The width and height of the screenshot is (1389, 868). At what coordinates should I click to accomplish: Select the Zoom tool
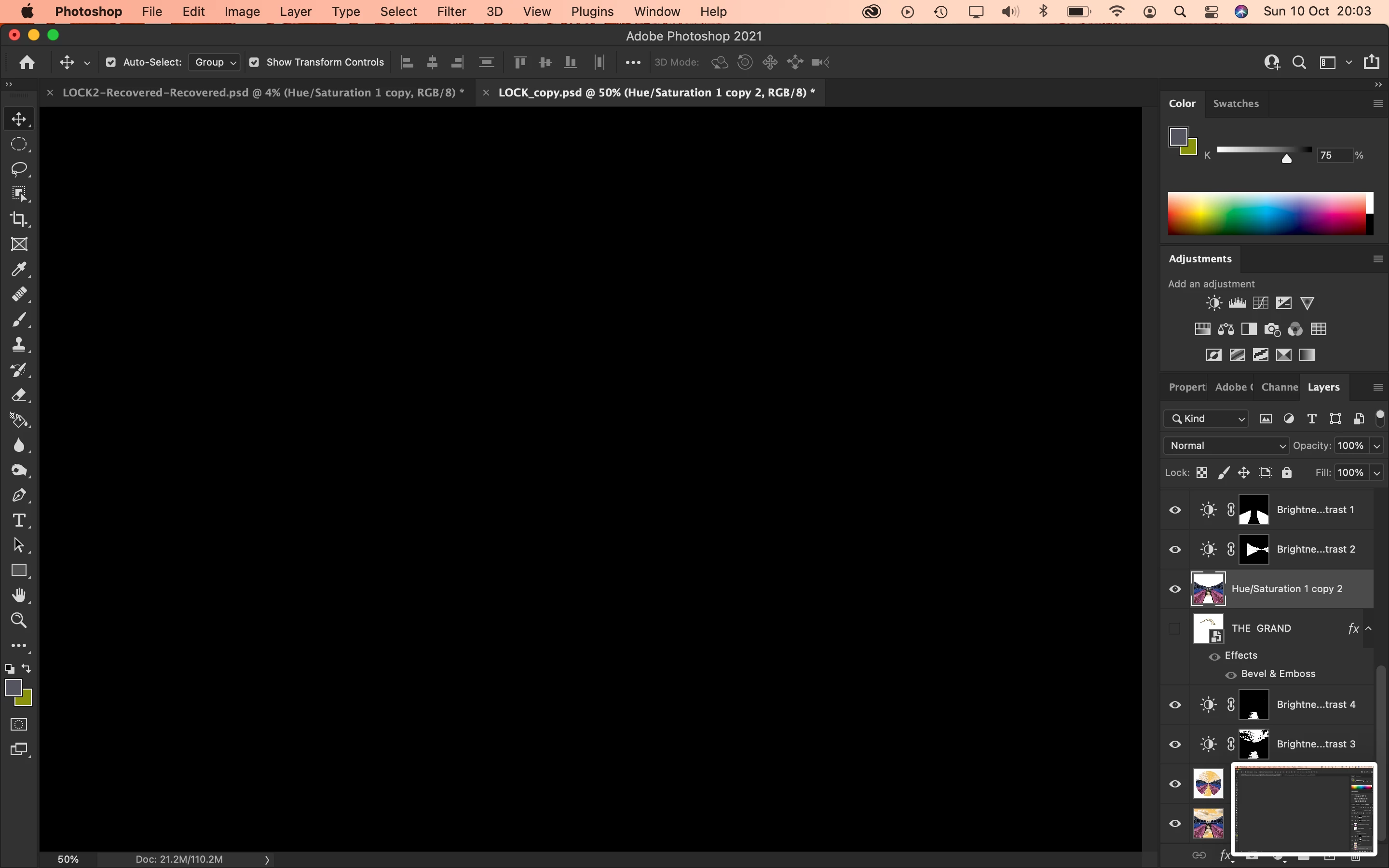click(19, 621)
